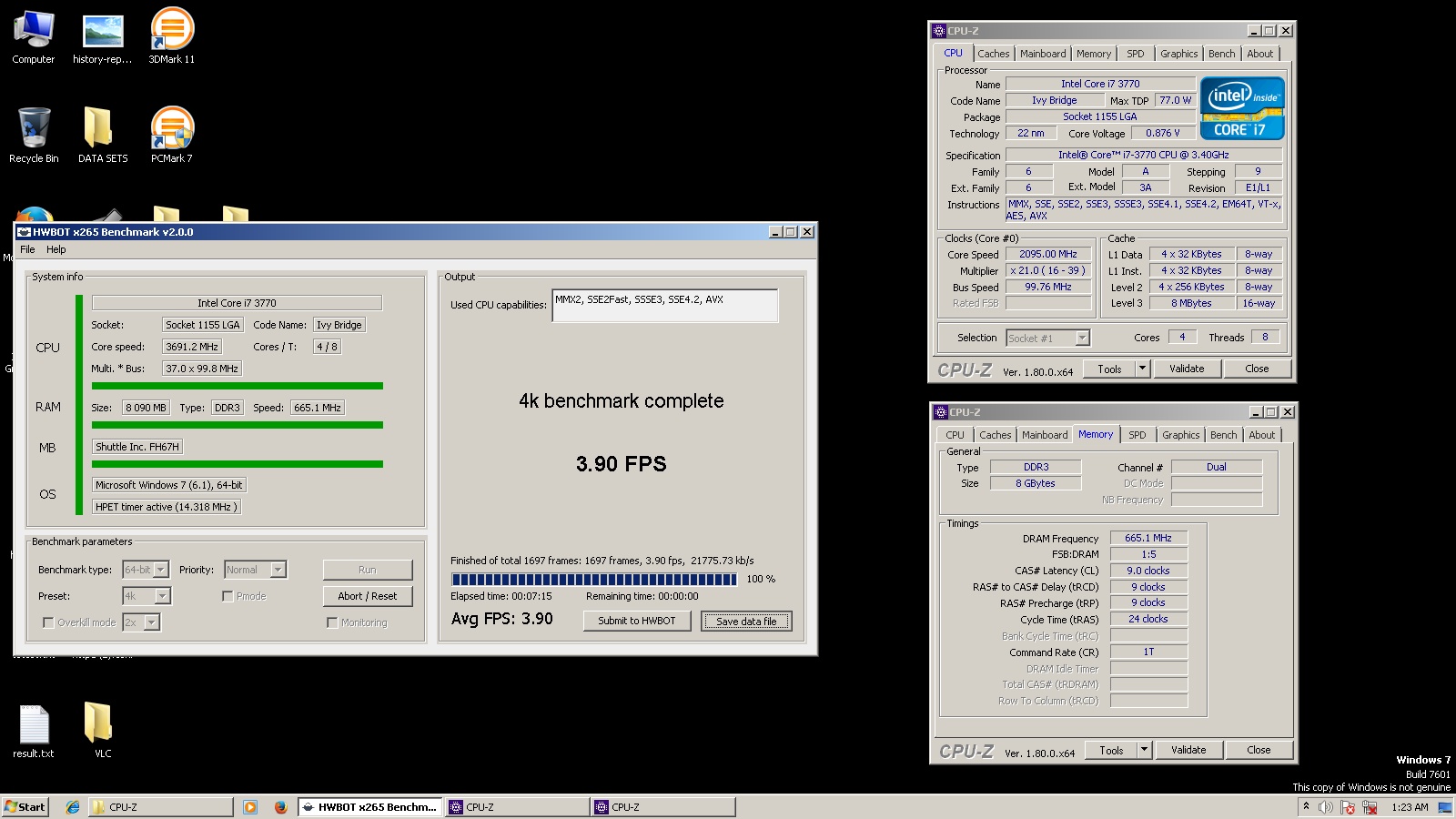Click the Shuttle Inc. FH67H motherboard field
This screenshot has height=819, width=1456.
137,447
